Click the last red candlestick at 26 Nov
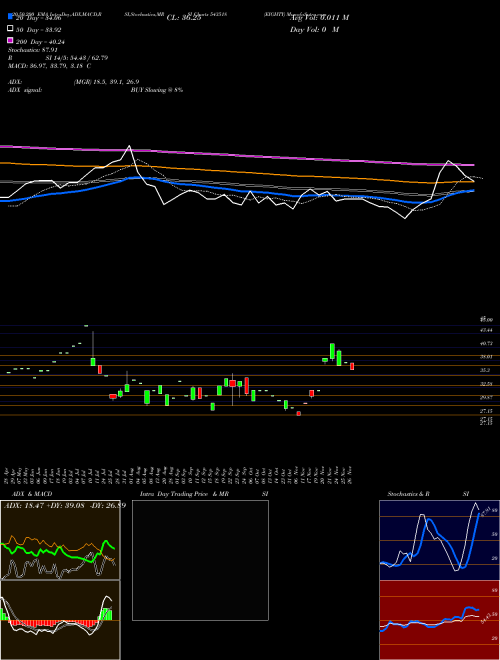This screenshot has width=500, height=660. pyautogui.click(x=352, y=366)
